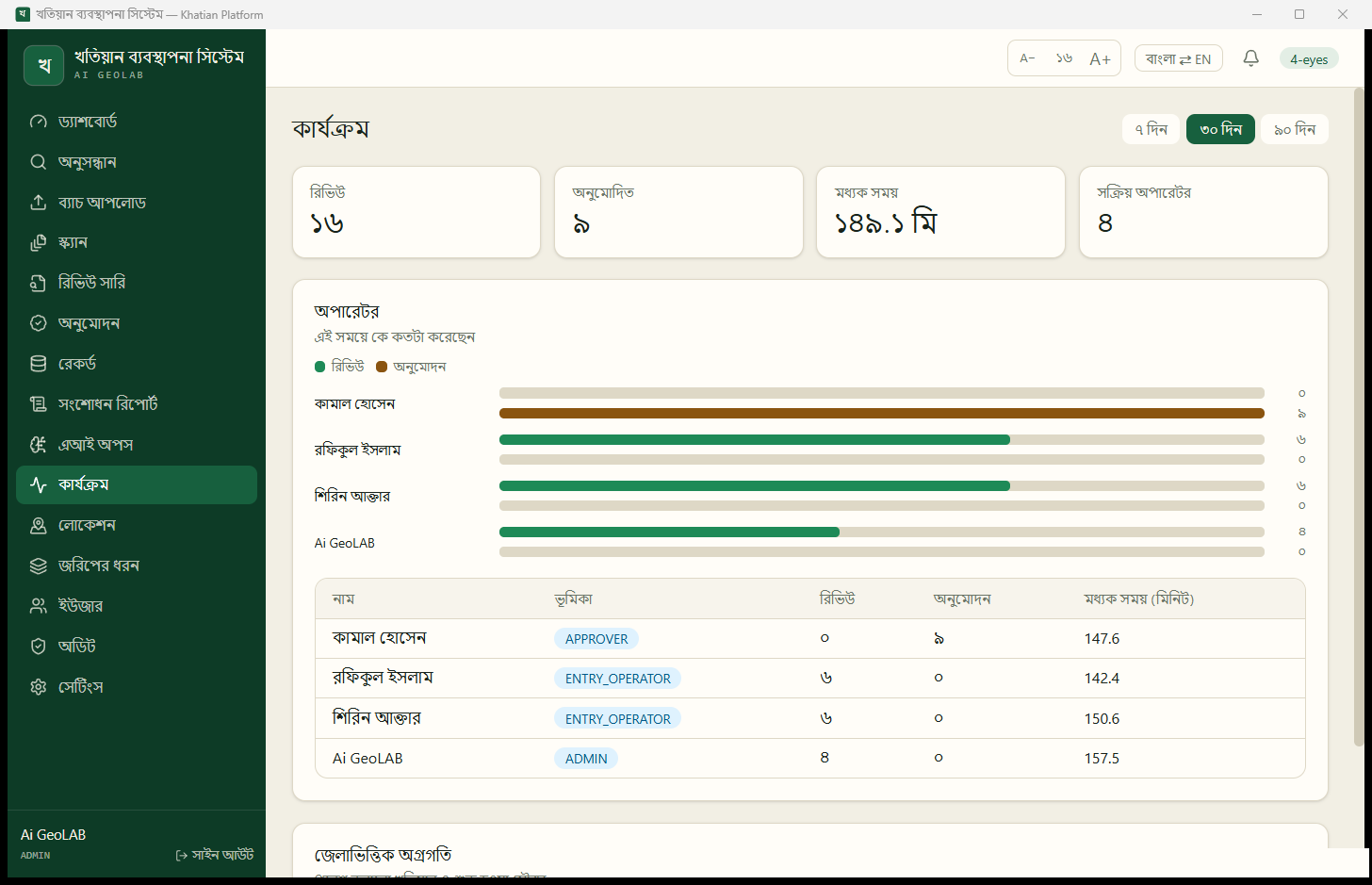1372x885 pixels.
Task: Open the এআই অপস brain icon
Action: [x=39, y=445]
